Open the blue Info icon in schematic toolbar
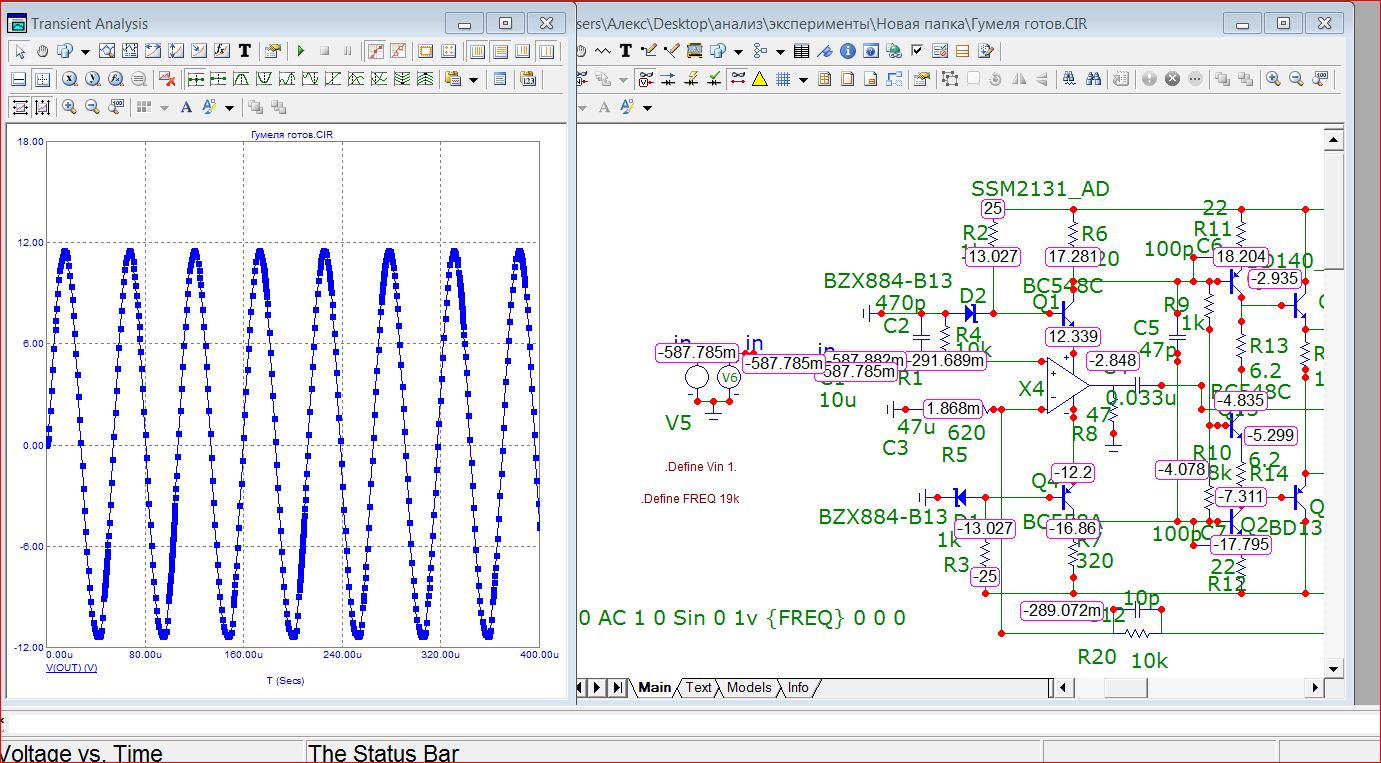The image size is (1381, 763). (847, 51)
